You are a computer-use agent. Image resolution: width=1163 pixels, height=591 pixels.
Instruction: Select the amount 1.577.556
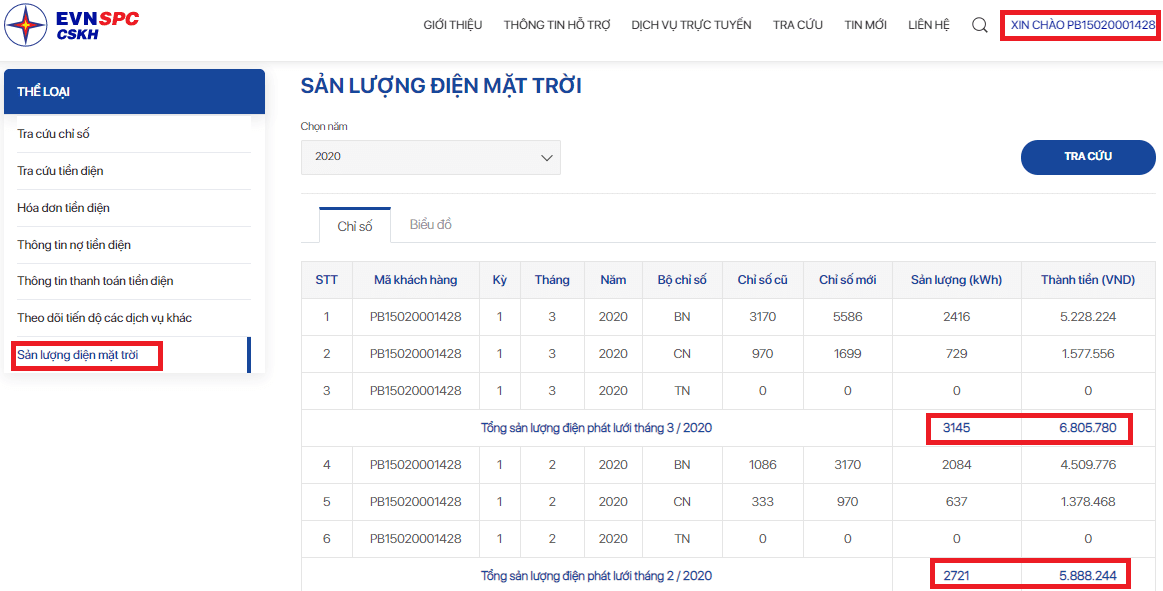click(x=1088, y=354)
